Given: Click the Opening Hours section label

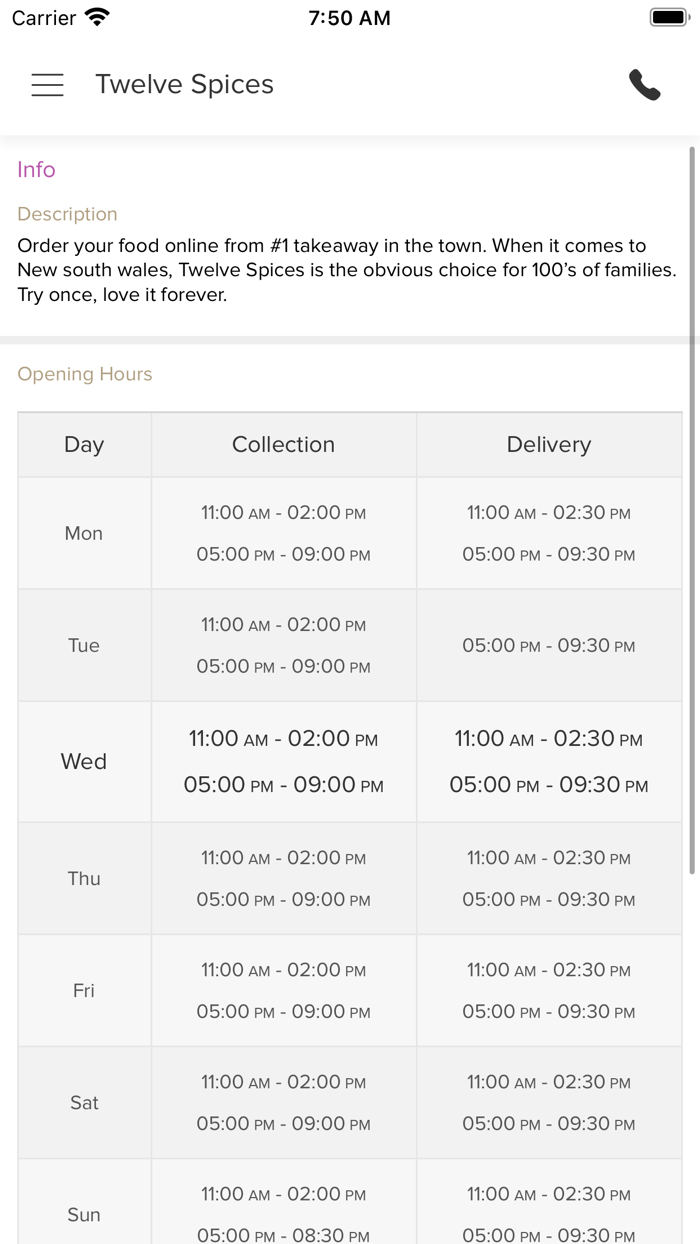Looking at the screenshot, I should 85,374.
